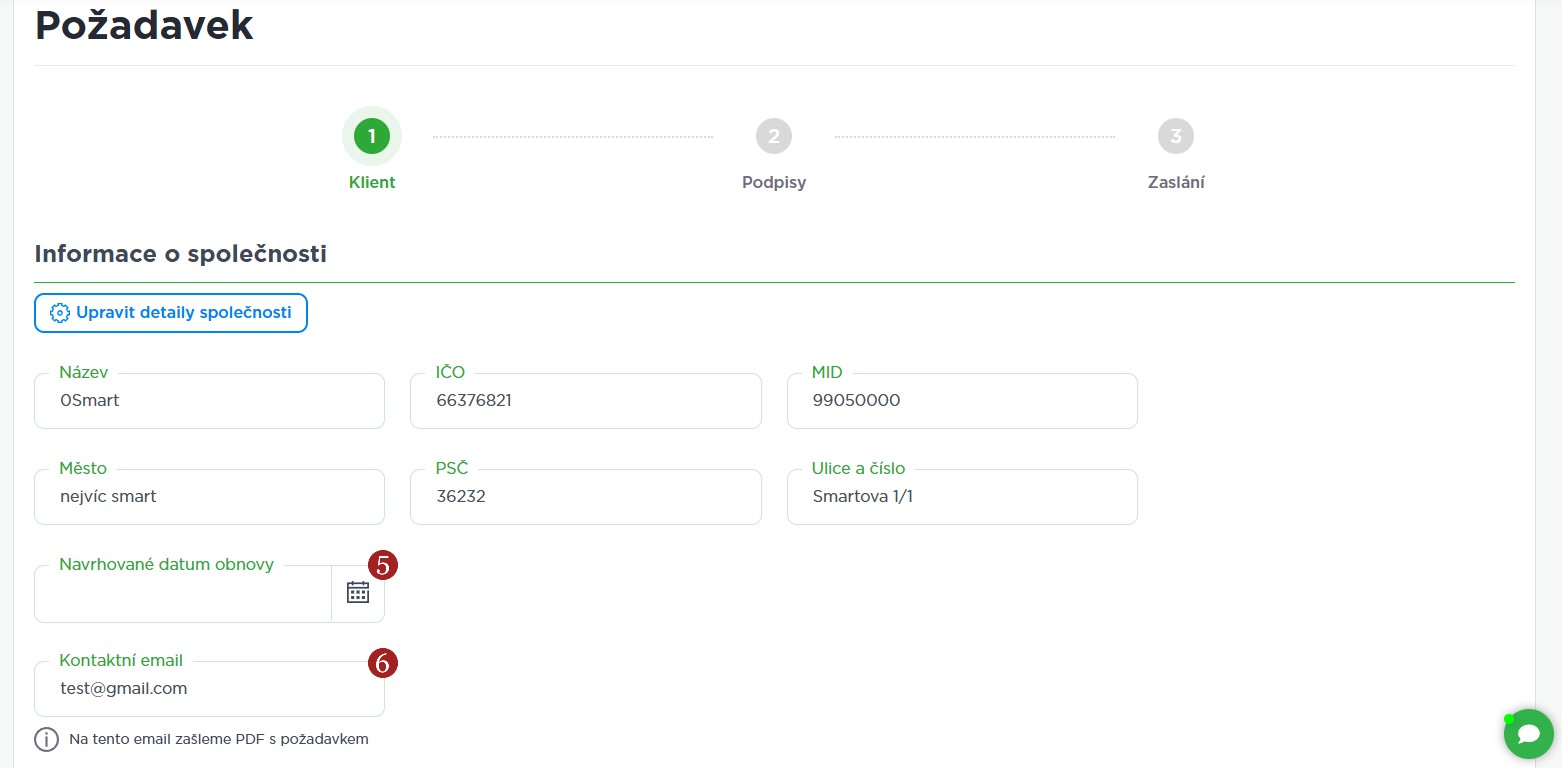Focus the Ulice a číslo field
The height and width of the screenshot is (768, 1562).
click(x=961, y=497)
